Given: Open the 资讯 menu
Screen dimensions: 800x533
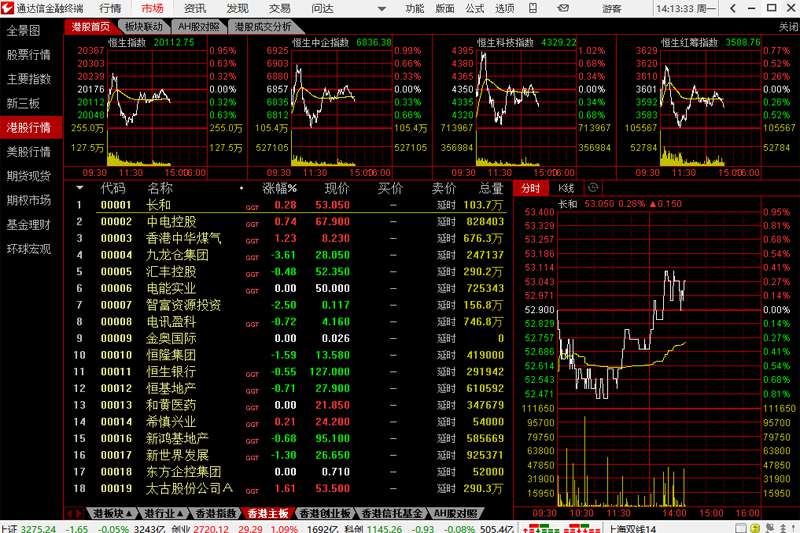Looking at the screenshot, I should [194, 8].
